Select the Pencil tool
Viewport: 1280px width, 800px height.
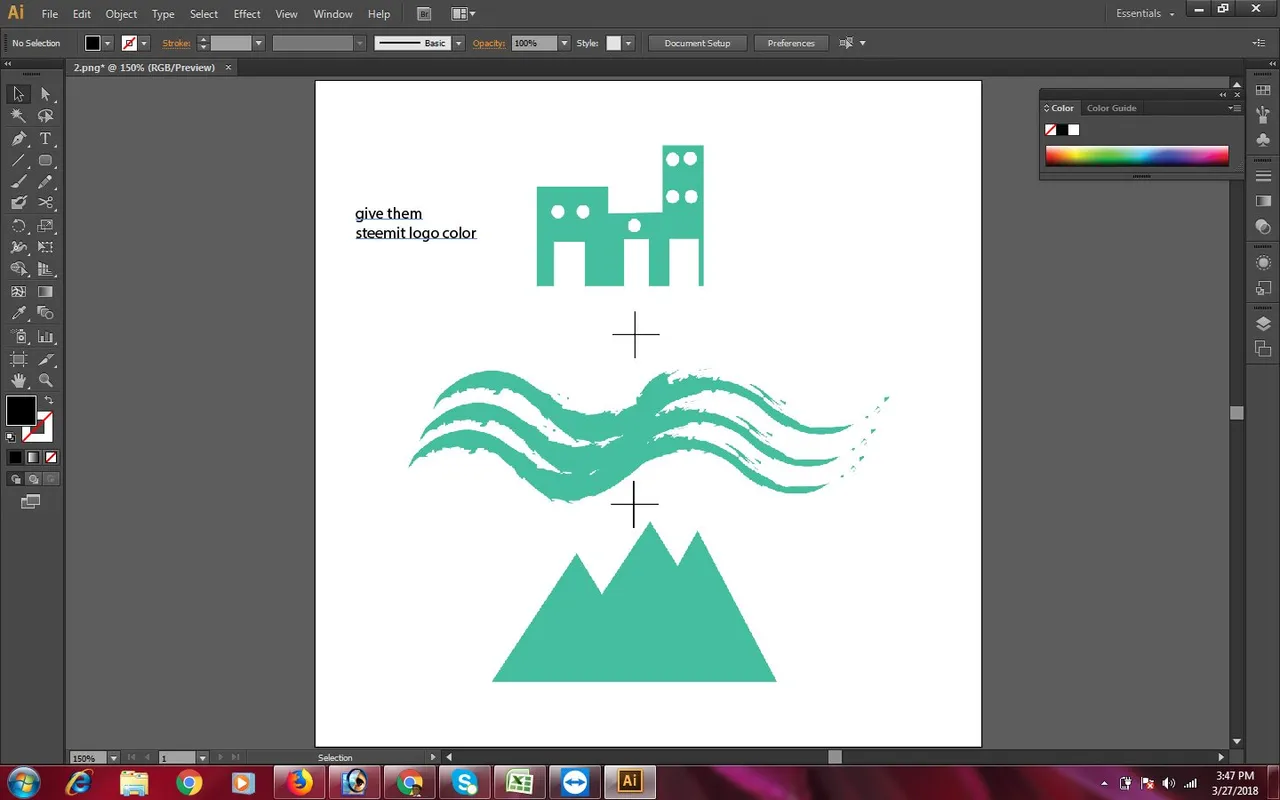point(45,182)
